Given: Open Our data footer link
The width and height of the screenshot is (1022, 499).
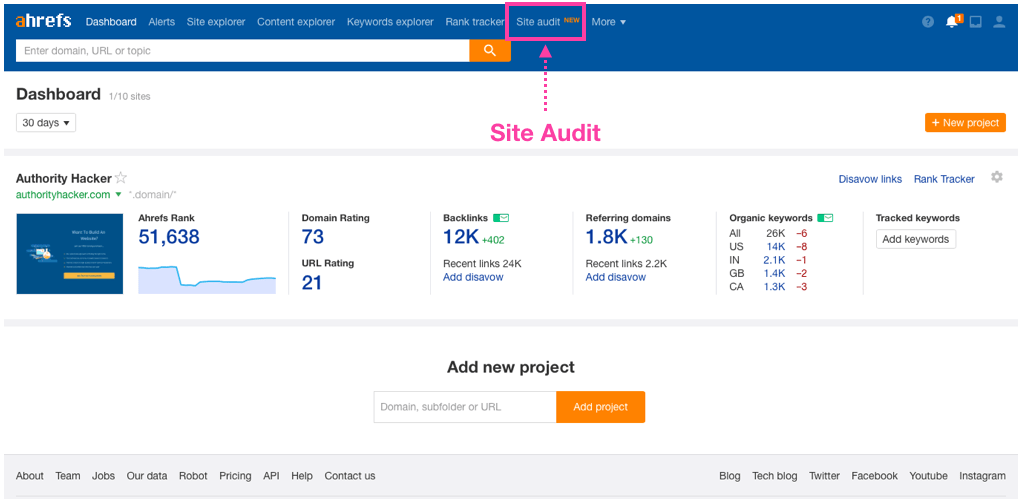Looking at the screenshot, I should 147,476.
